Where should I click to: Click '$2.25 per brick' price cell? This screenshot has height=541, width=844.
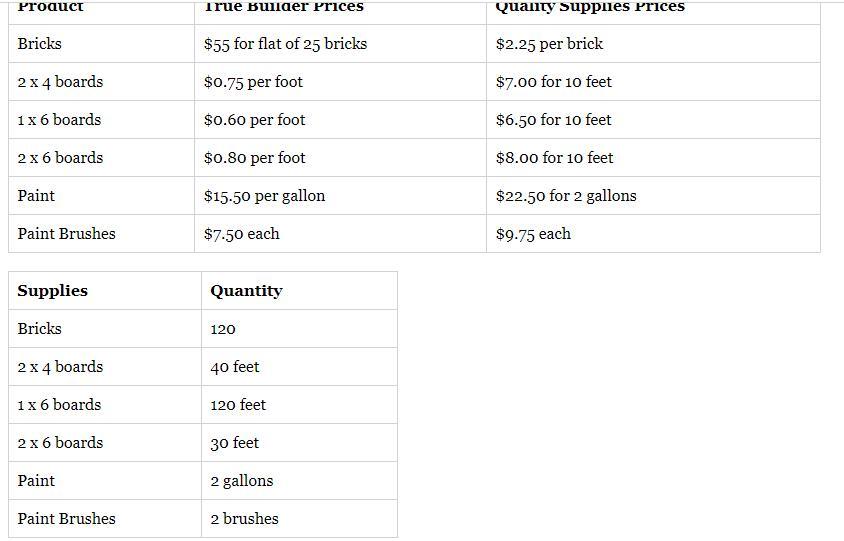[x=653, y=44]
